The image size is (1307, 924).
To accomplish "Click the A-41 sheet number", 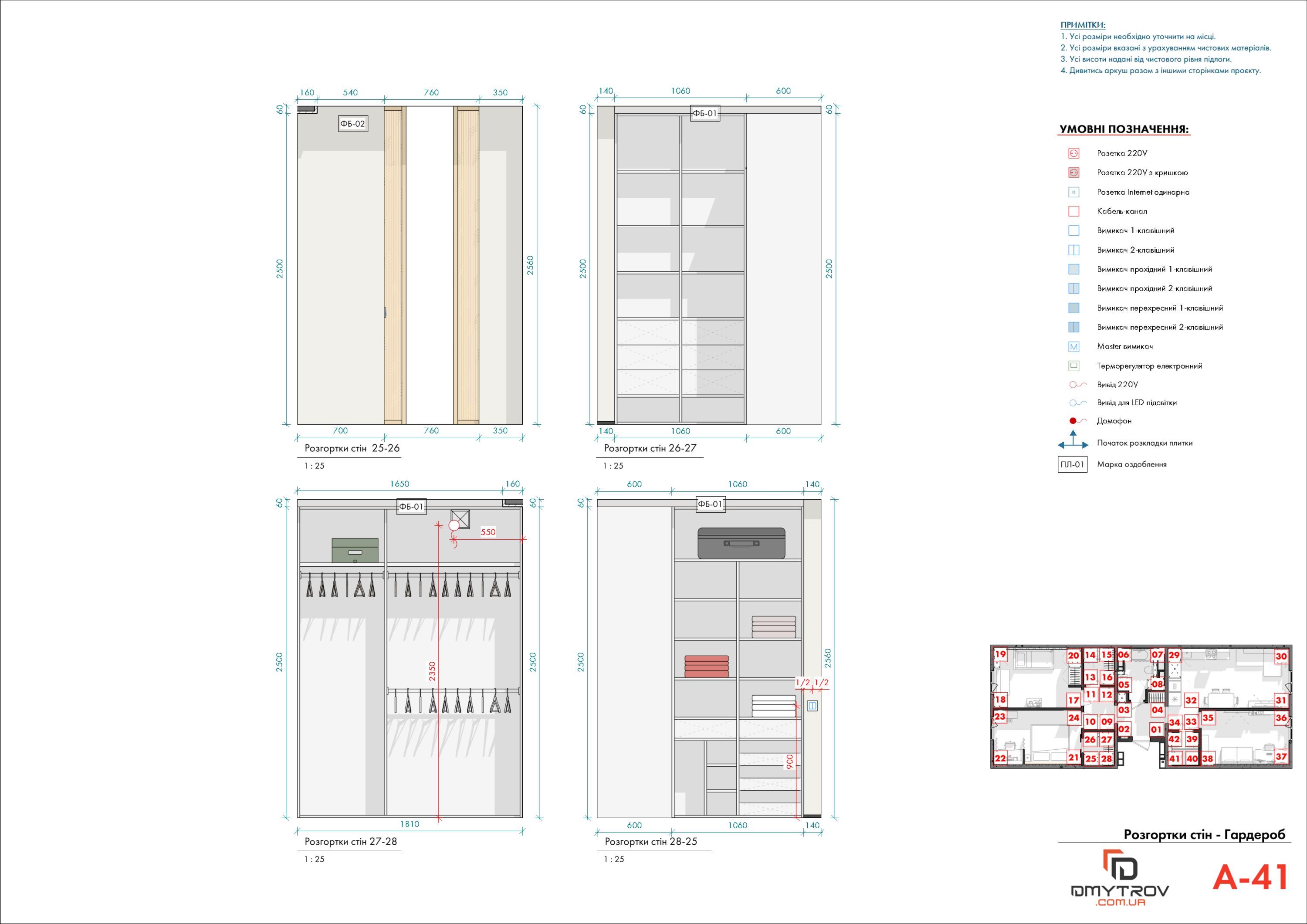I will tap(1250, 877).
